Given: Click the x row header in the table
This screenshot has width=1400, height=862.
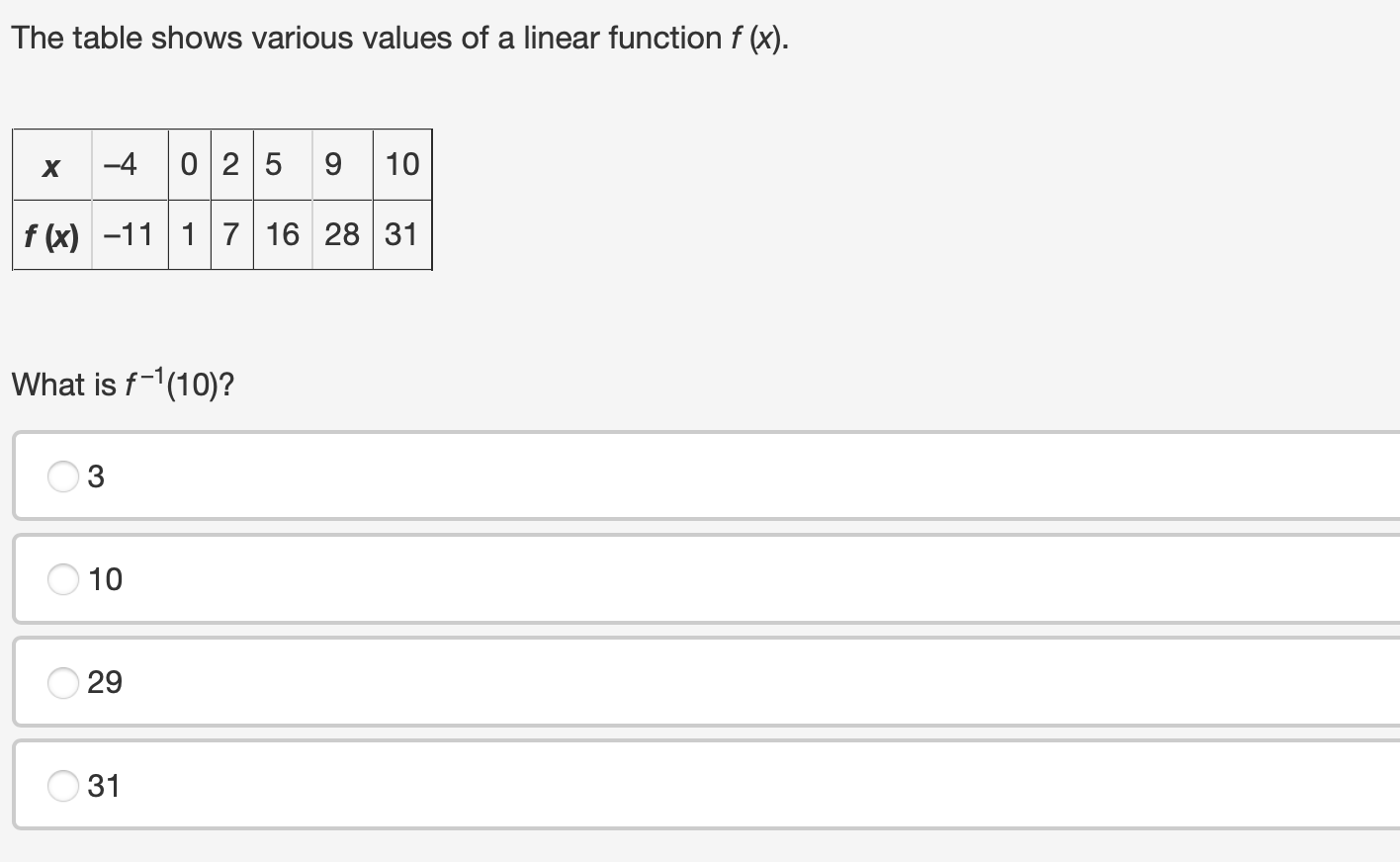Looking at the screenshot, I should [49, 165].
